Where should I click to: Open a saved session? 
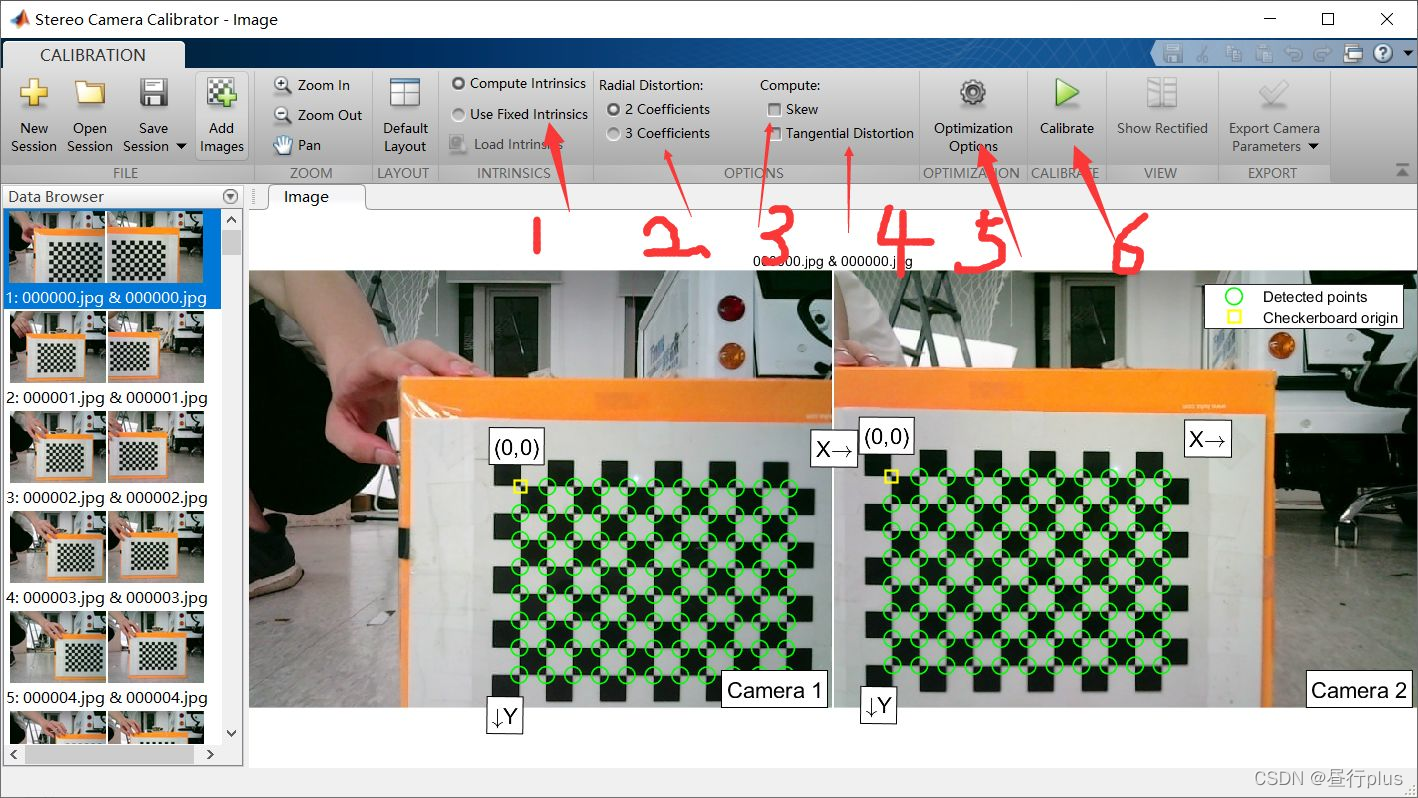(x=90, y=116)
